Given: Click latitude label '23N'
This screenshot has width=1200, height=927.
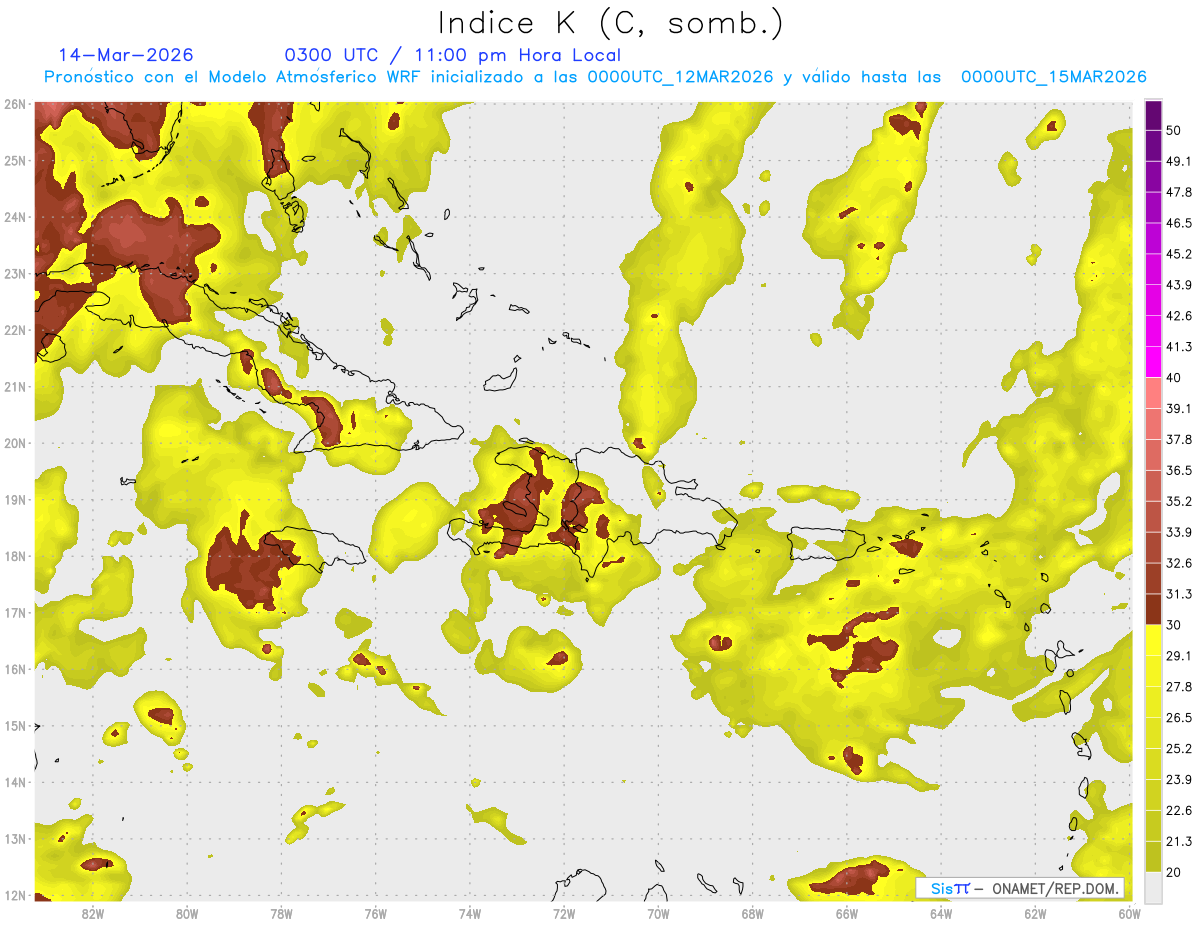Looking at the screenshot, I should coord(14,274).
